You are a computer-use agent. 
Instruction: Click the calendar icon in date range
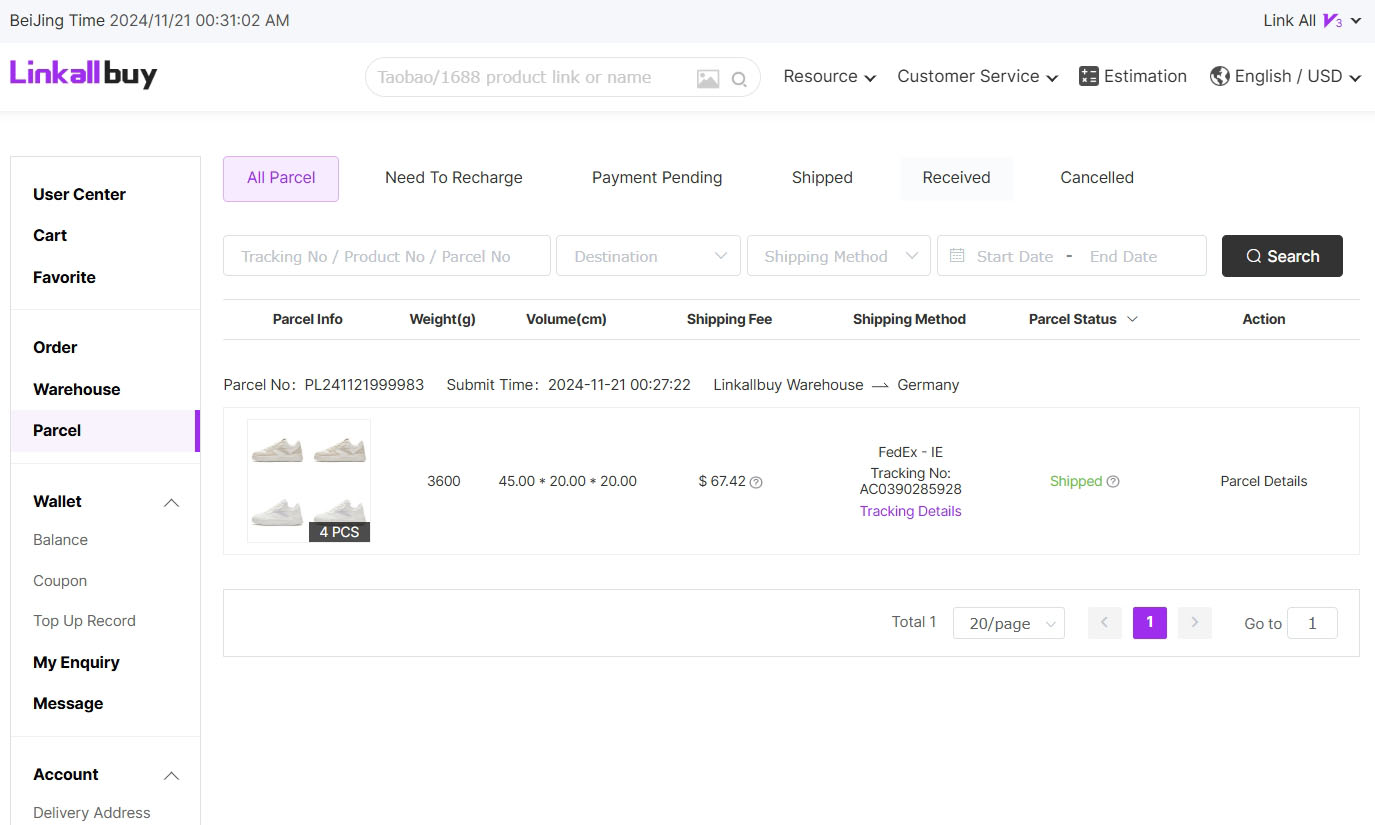click(x=957, y=256)
